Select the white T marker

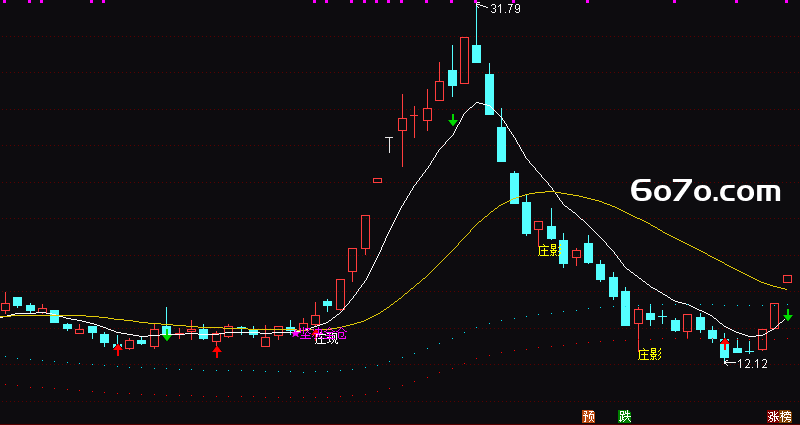pyautogui.click(x=390, y=145)
